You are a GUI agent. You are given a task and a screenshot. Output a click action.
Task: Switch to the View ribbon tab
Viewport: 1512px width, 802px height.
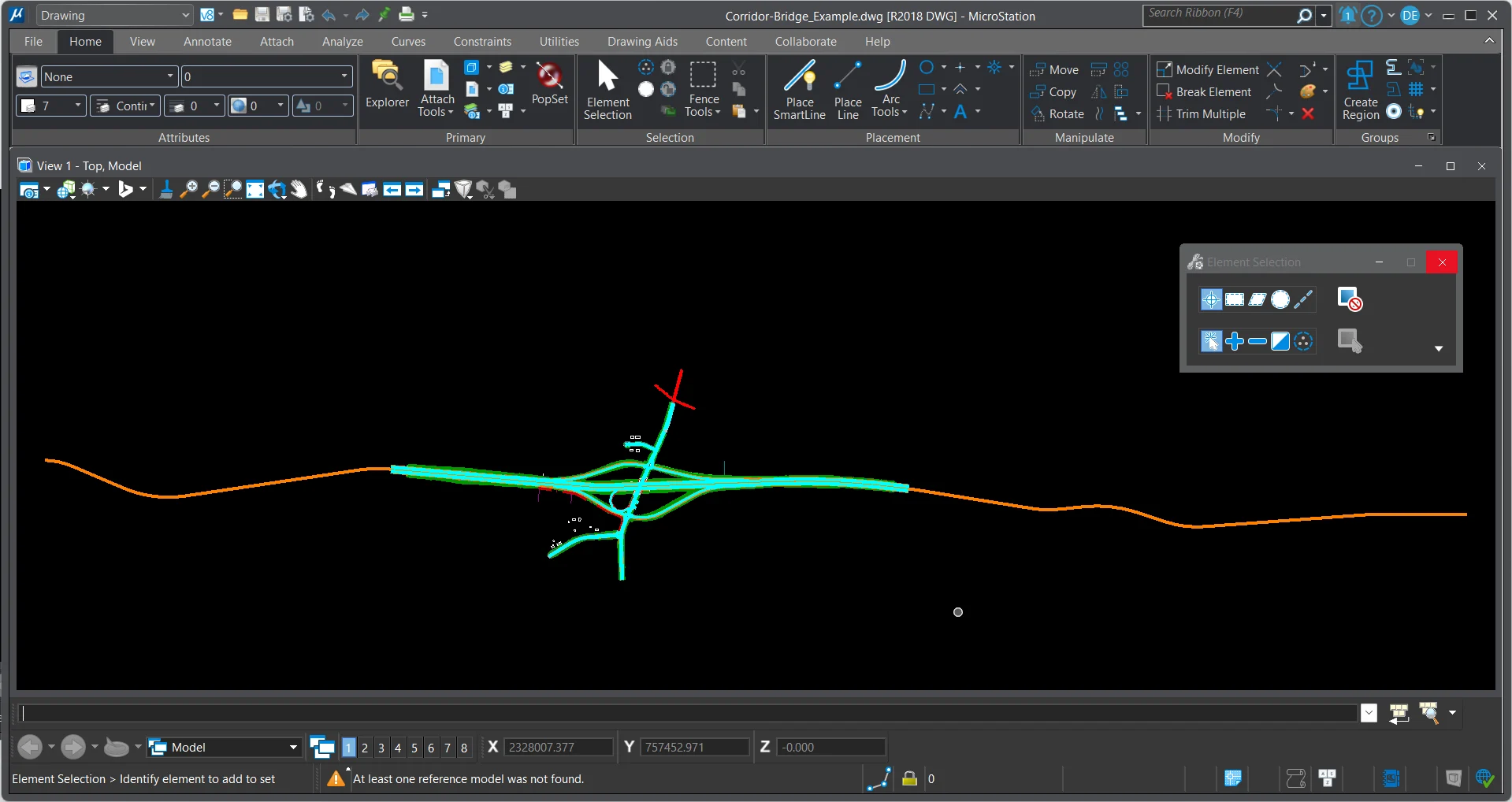pos(143,42)
